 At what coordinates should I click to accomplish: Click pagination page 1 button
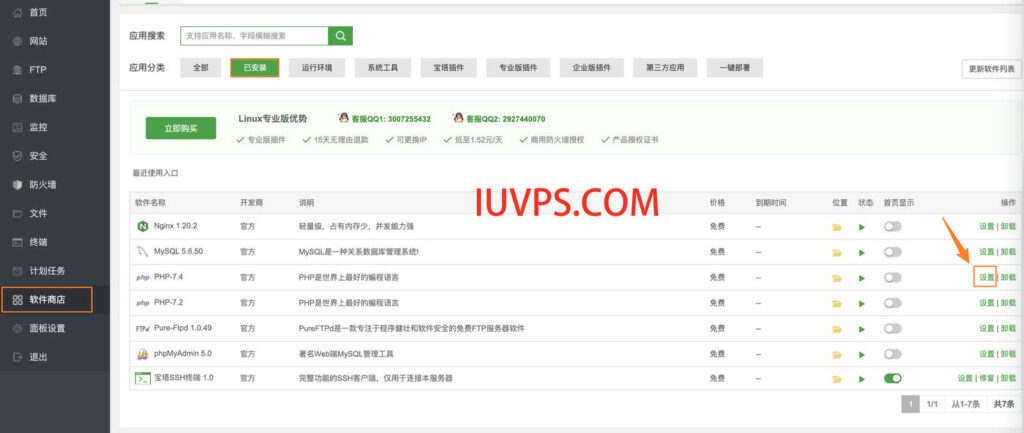point(910,404)
